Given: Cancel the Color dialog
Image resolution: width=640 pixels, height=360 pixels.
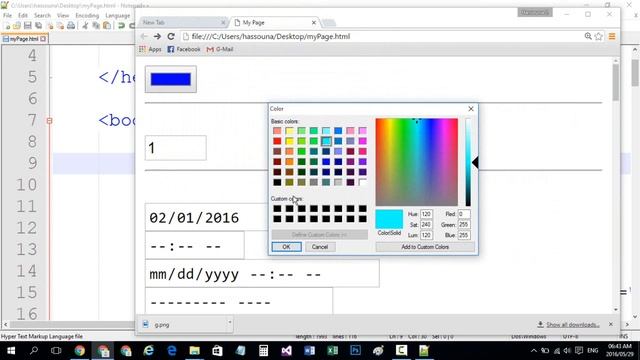Looking at the screenshot, I should (320, 247).
